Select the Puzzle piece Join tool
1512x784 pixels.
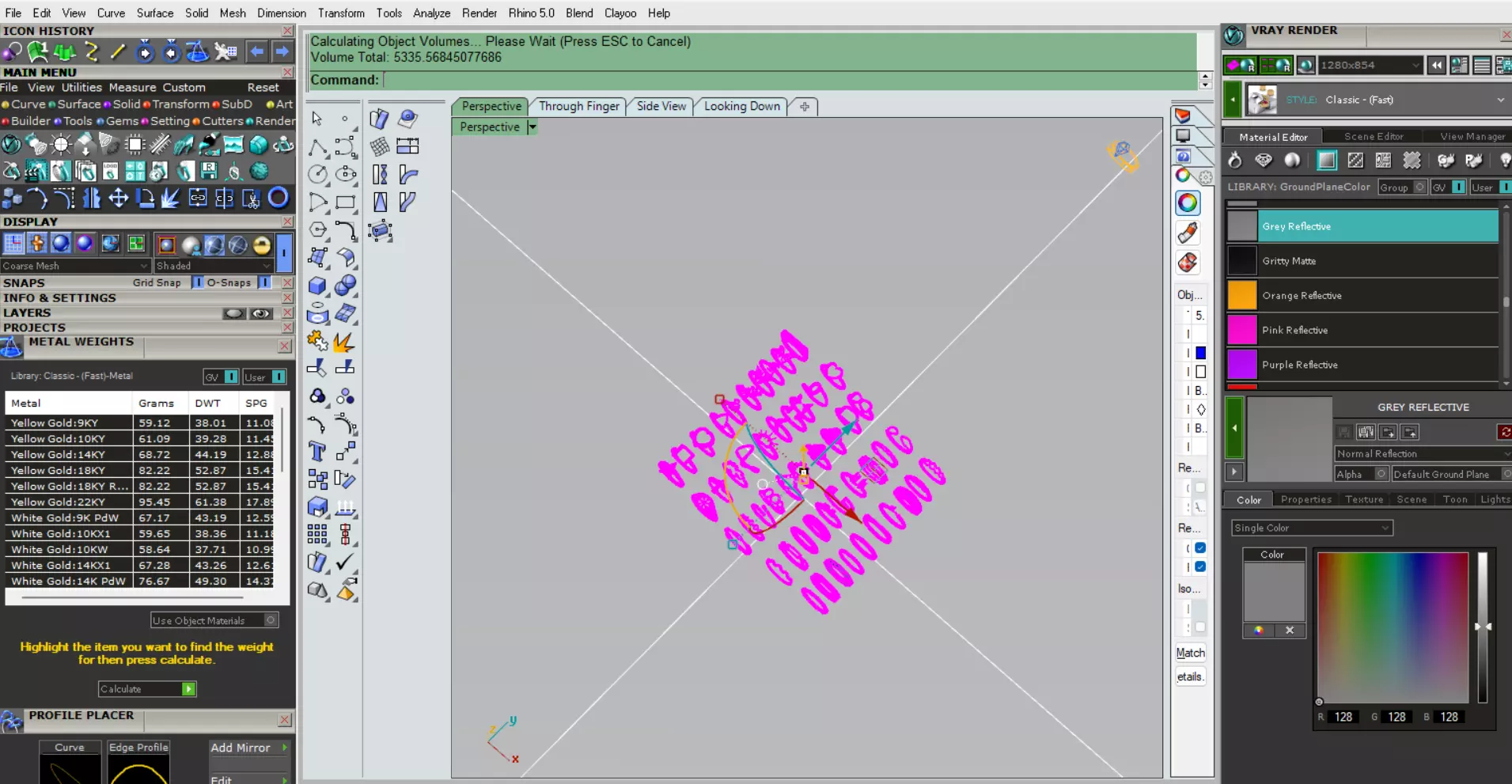[x=317, y=342]
